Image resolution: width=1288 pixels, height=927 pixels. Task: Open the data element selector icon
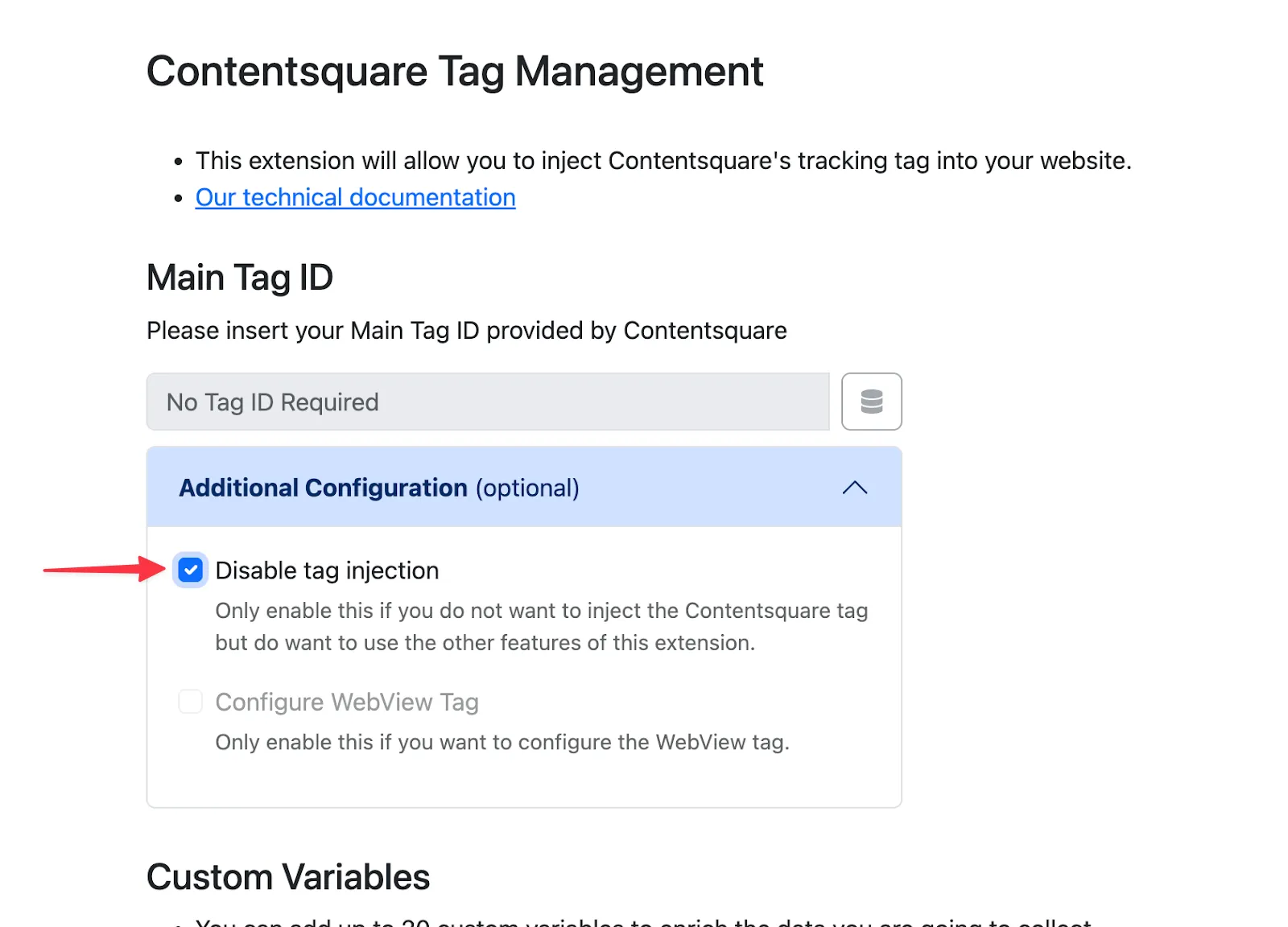(x=871, y=402)
